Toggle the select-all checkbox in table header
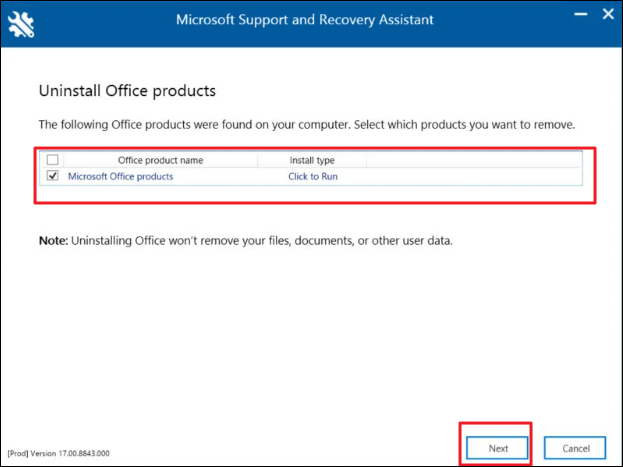The image size is (623, 467). point(52,160)
